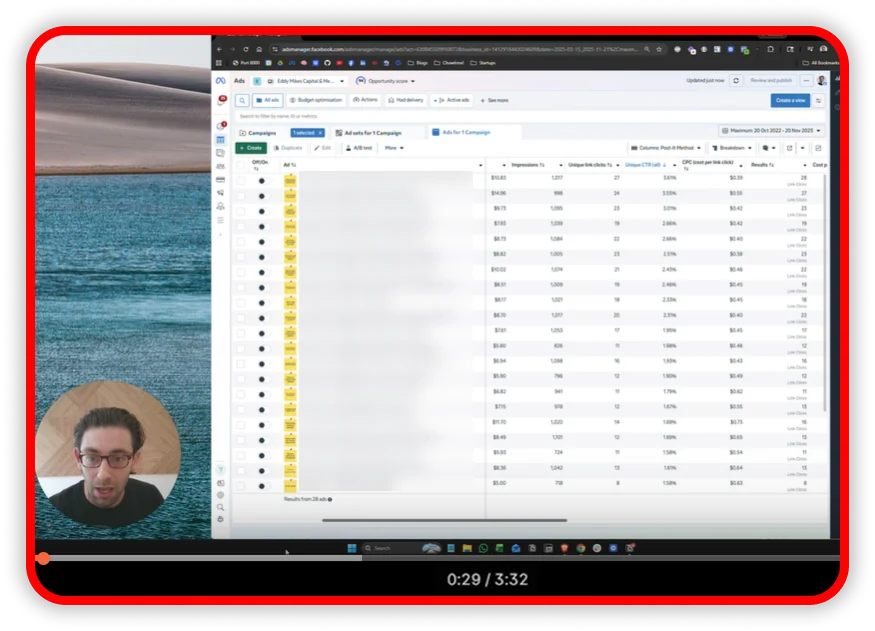Viewport: 875px width, 631px height.
Task: Click the Create a view button
Action: (x=789, y=100)
